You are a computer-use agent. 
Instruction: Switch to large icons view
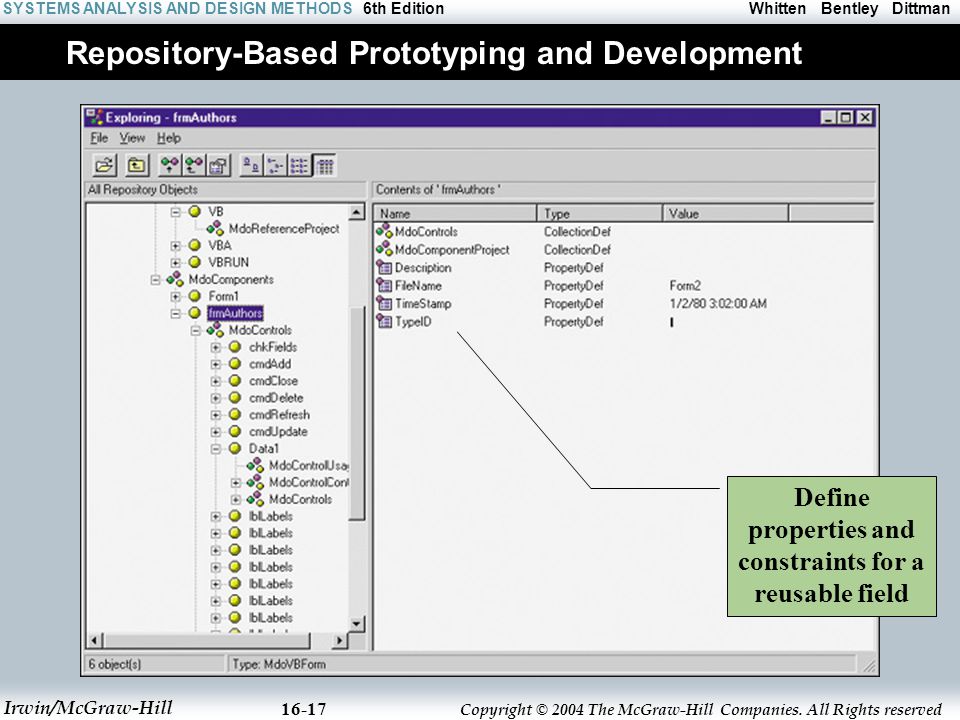point(251,165)
